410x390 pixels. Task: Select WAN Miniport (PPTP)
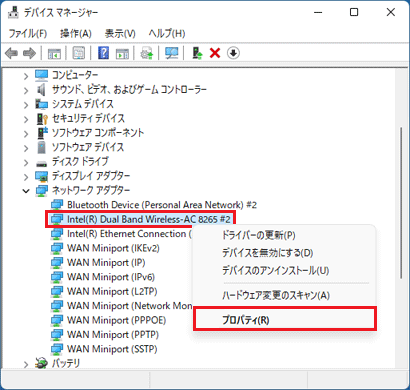pyautogui.click(x=113, y=334)
